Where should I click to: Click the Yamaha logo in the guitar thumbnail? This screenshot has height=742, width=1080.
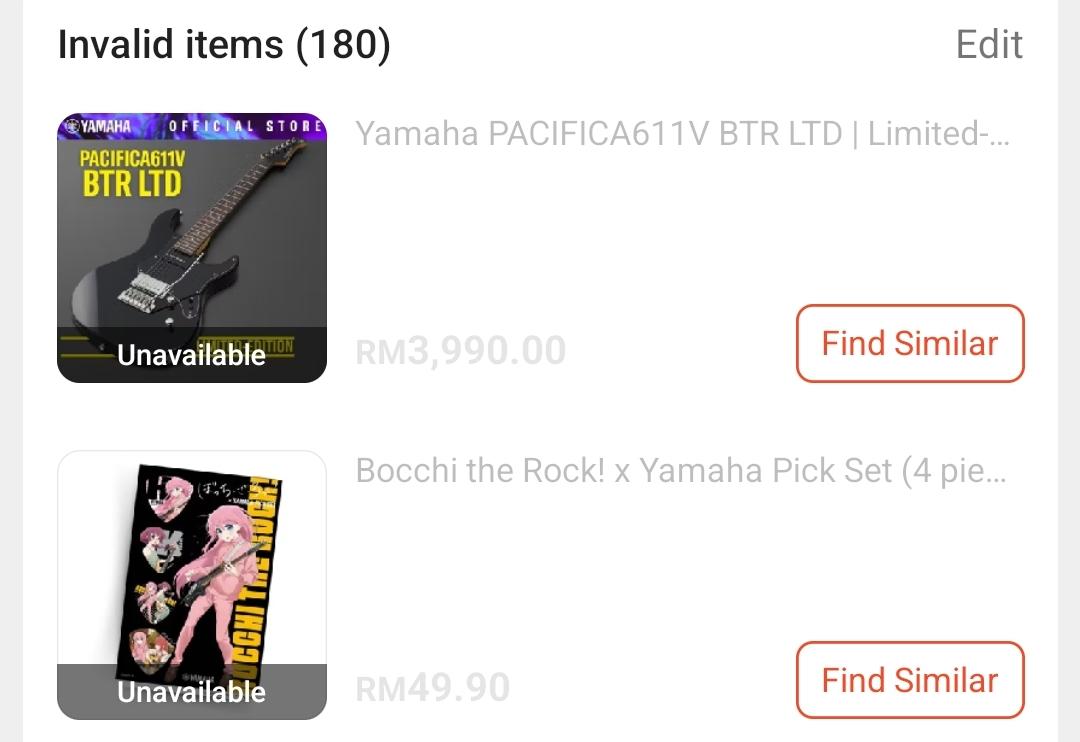100,127
